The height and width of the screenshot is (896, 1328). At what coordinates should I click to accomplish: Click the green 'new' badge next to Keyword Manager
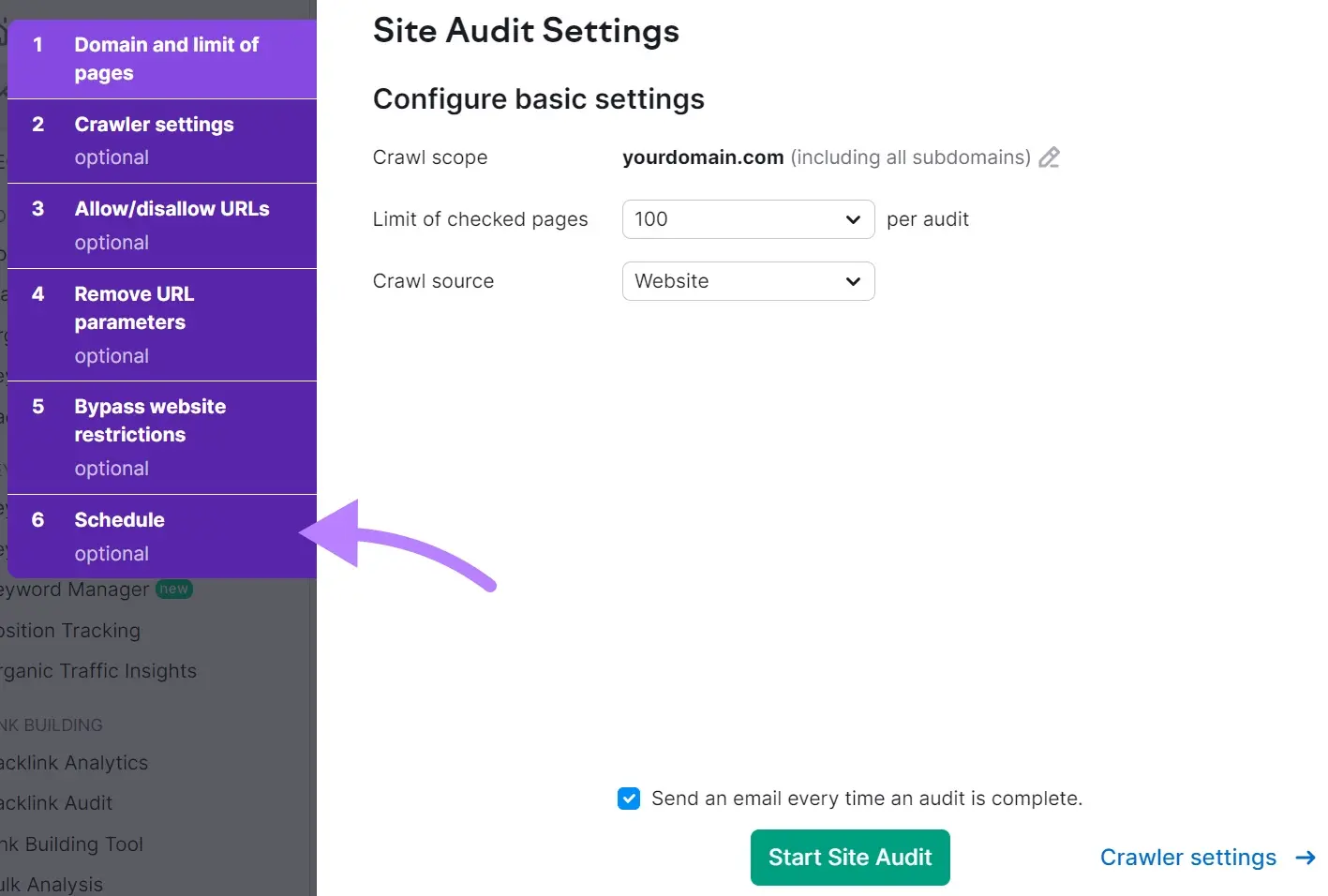click(174, 590)
